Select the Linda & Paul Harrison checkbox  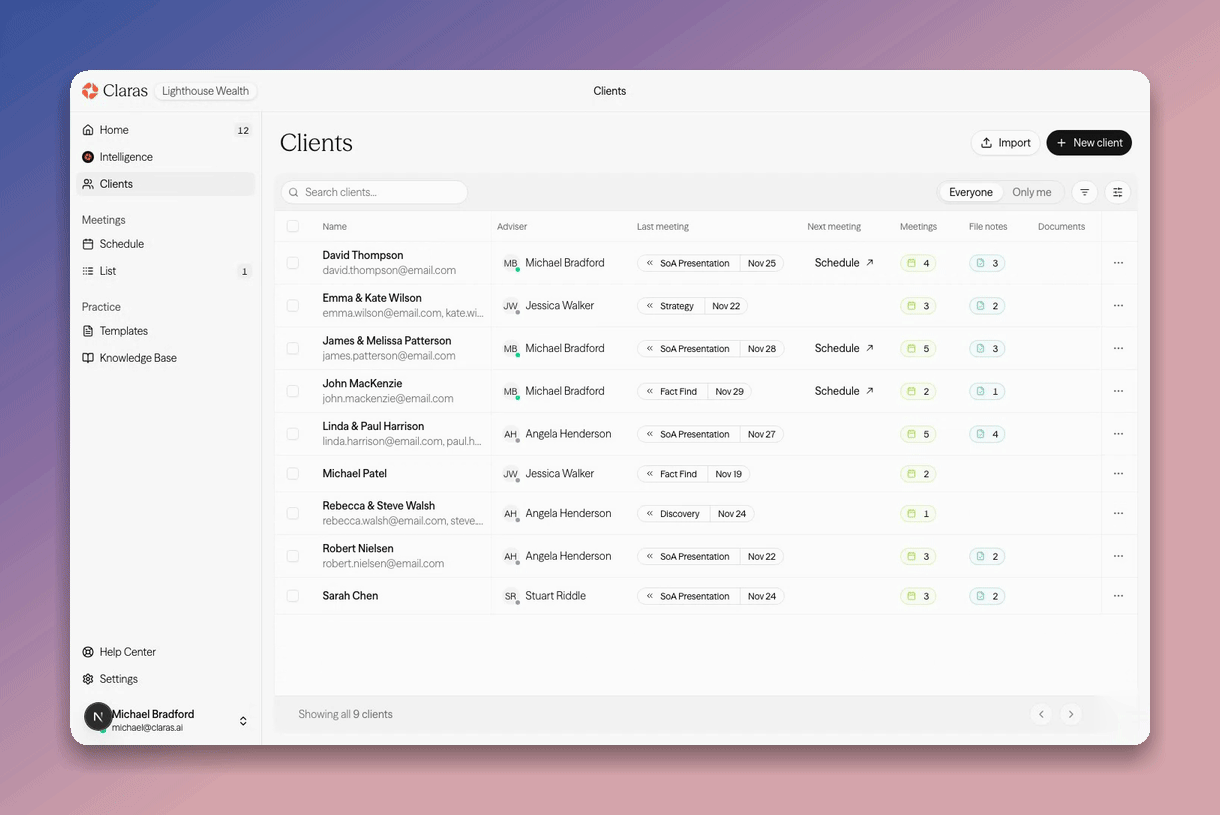pyautogui.click(x=293, y=434)
